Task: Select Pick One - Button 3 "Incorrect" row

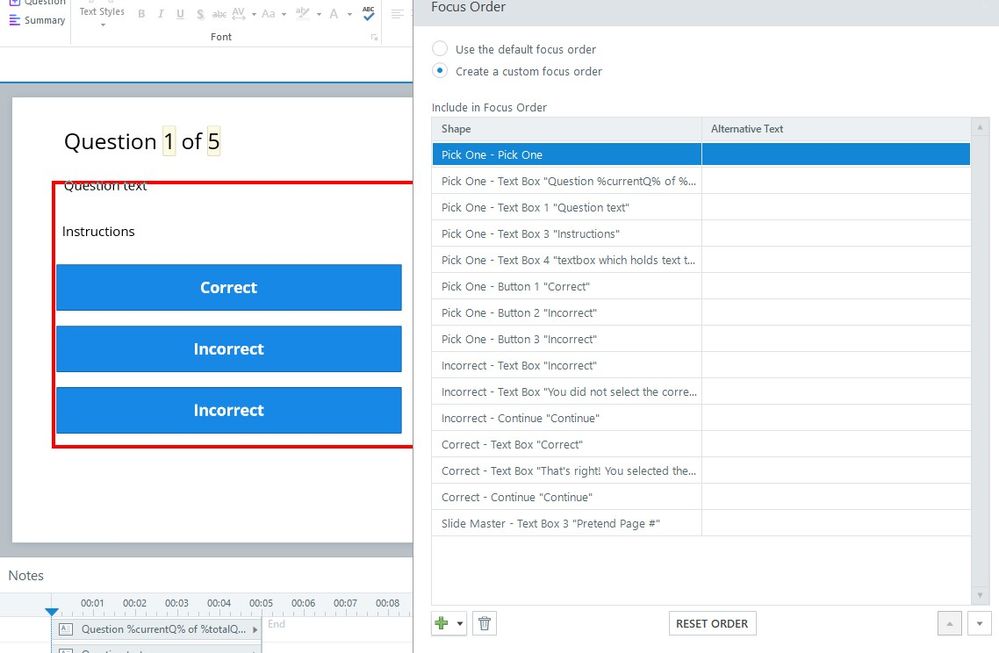Action: (x=701, y=339)
